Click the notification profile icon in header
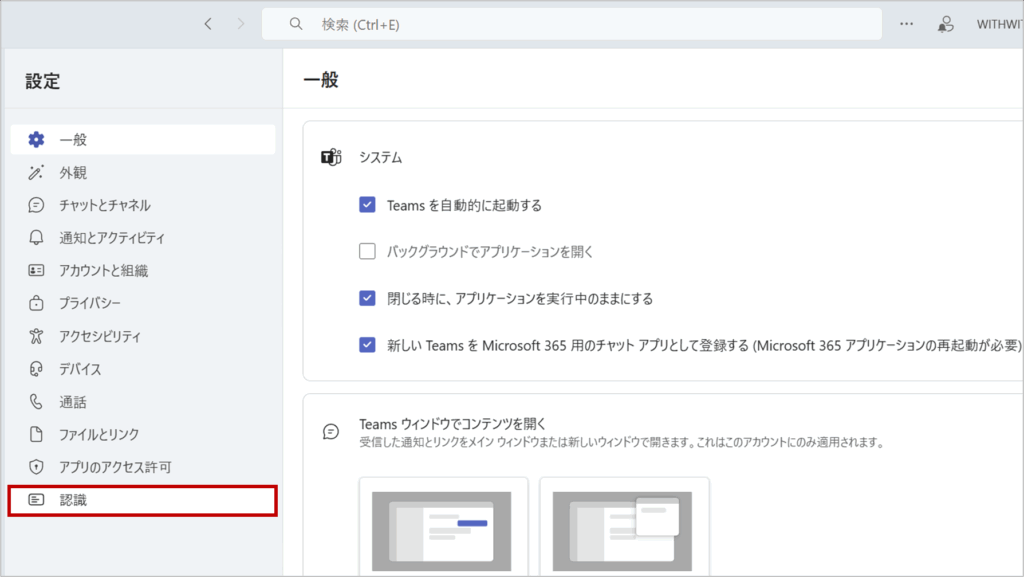This screenshot has width=1024, height=577. [946, 25]
